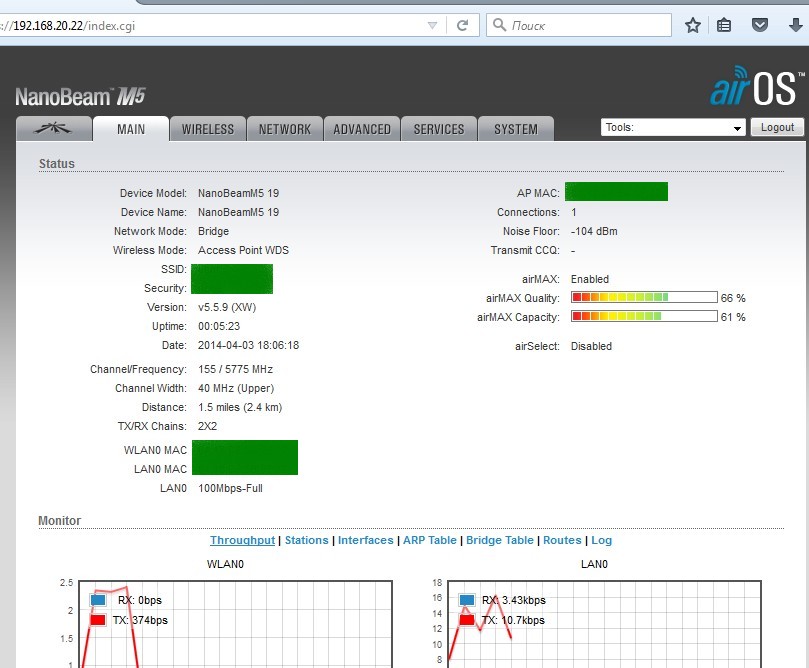Select the LAN0 speed 100Mbps-Full
Viewport: 809px width, 668px height.
[230, 488]
